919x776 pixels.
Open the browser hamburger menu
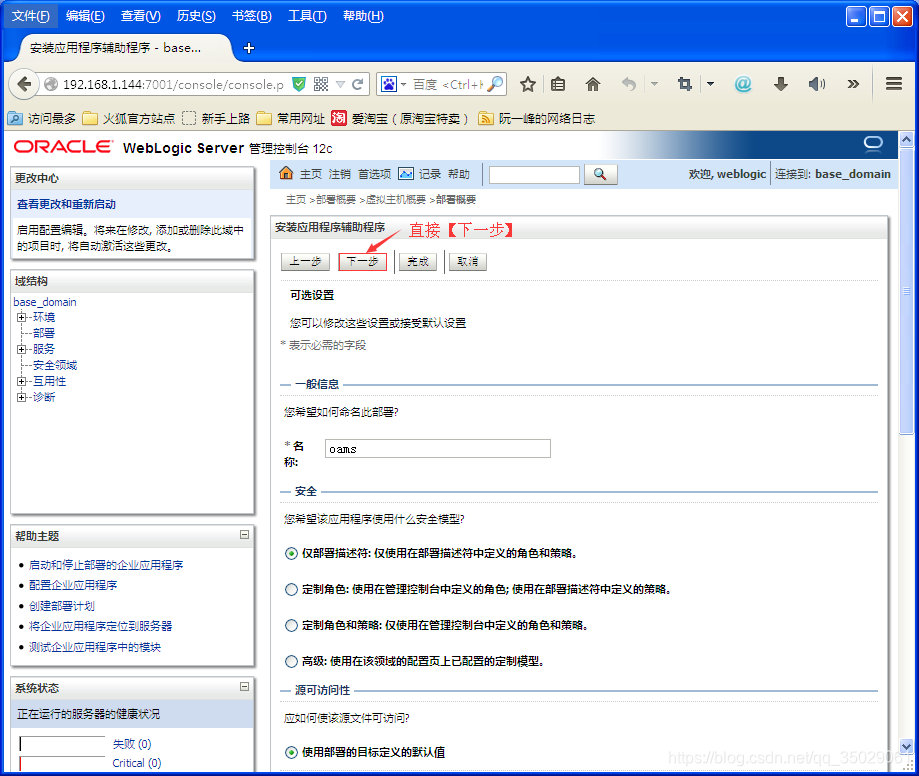pyautogui.click(x=894, y=84)
